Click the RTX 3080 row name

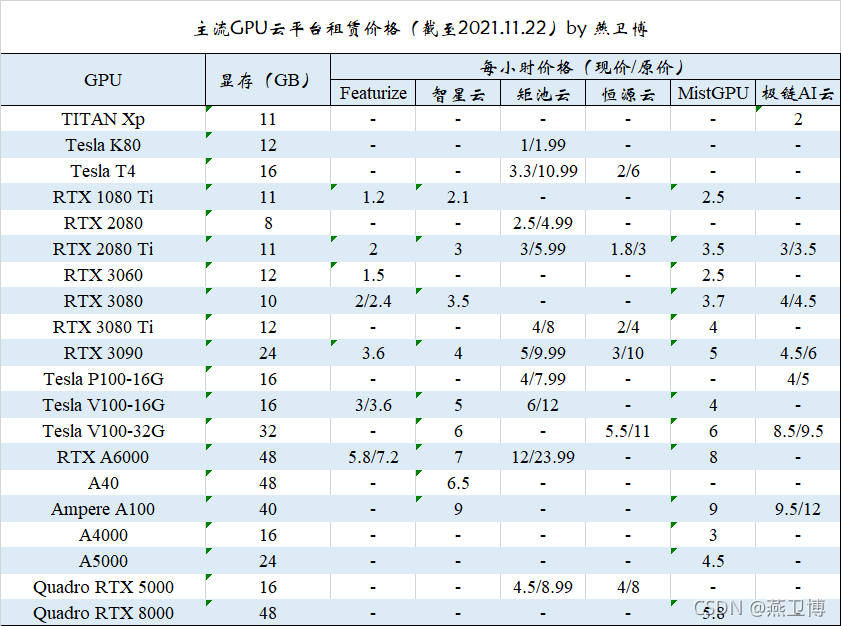pos(102,301)
